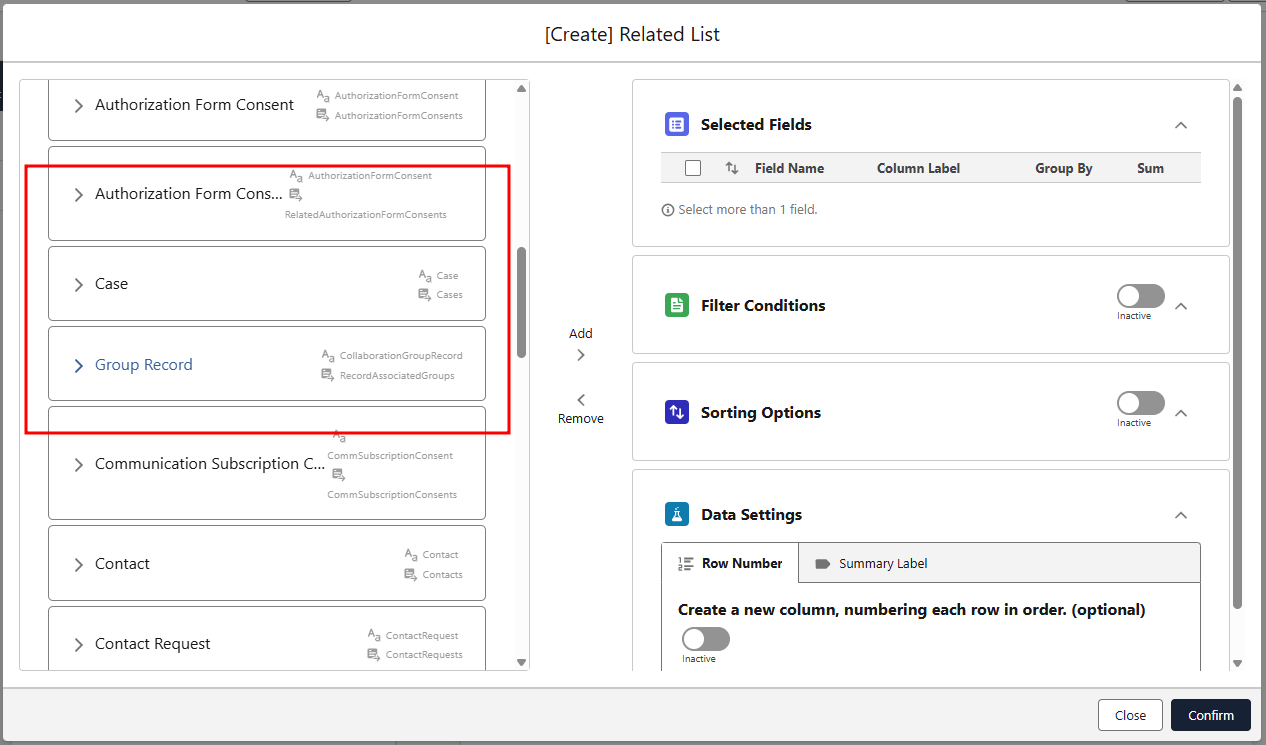Expand the Group Record chevron
Screen dimensions: 1266x745
79,366
